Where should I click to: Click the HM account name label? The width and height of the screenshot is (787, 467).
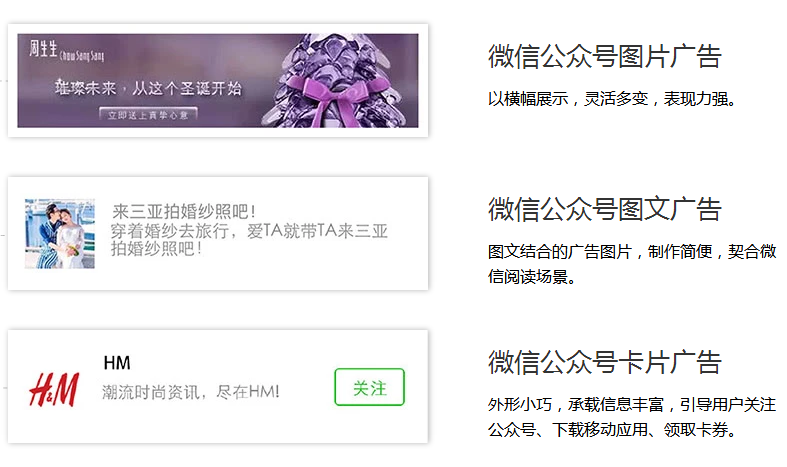(116, 363)
